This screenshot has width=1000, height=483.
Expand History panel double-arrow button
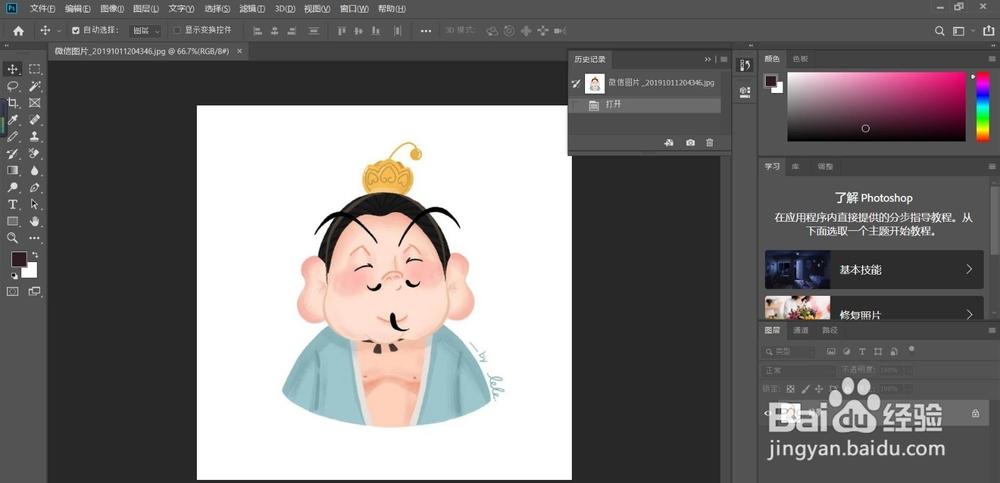[707, 59]
